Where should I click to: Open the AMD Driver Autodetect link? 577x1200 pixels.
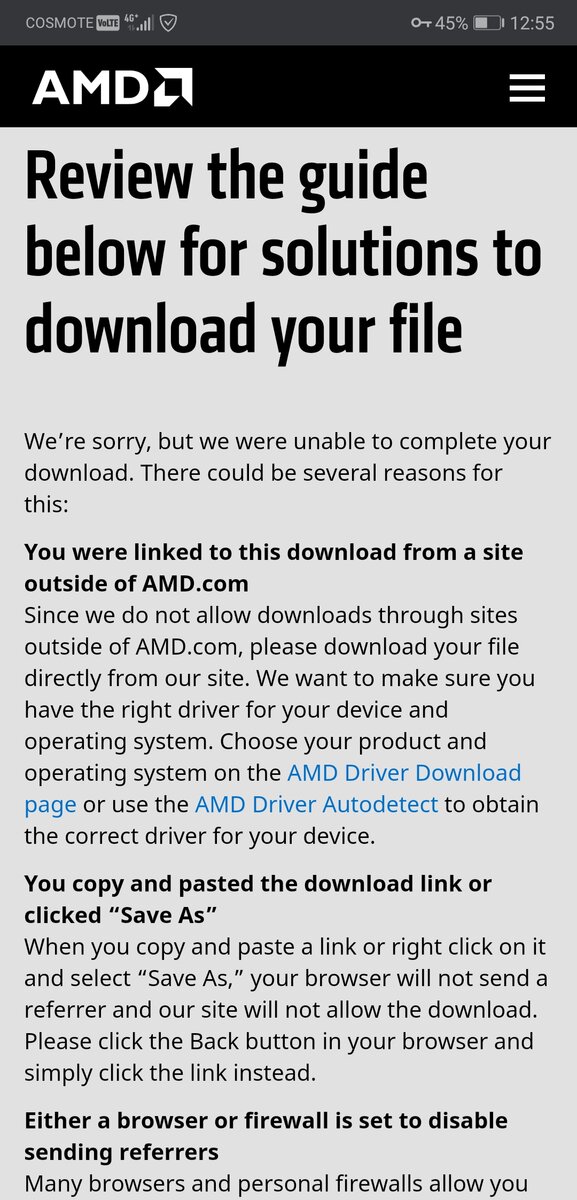316,804
